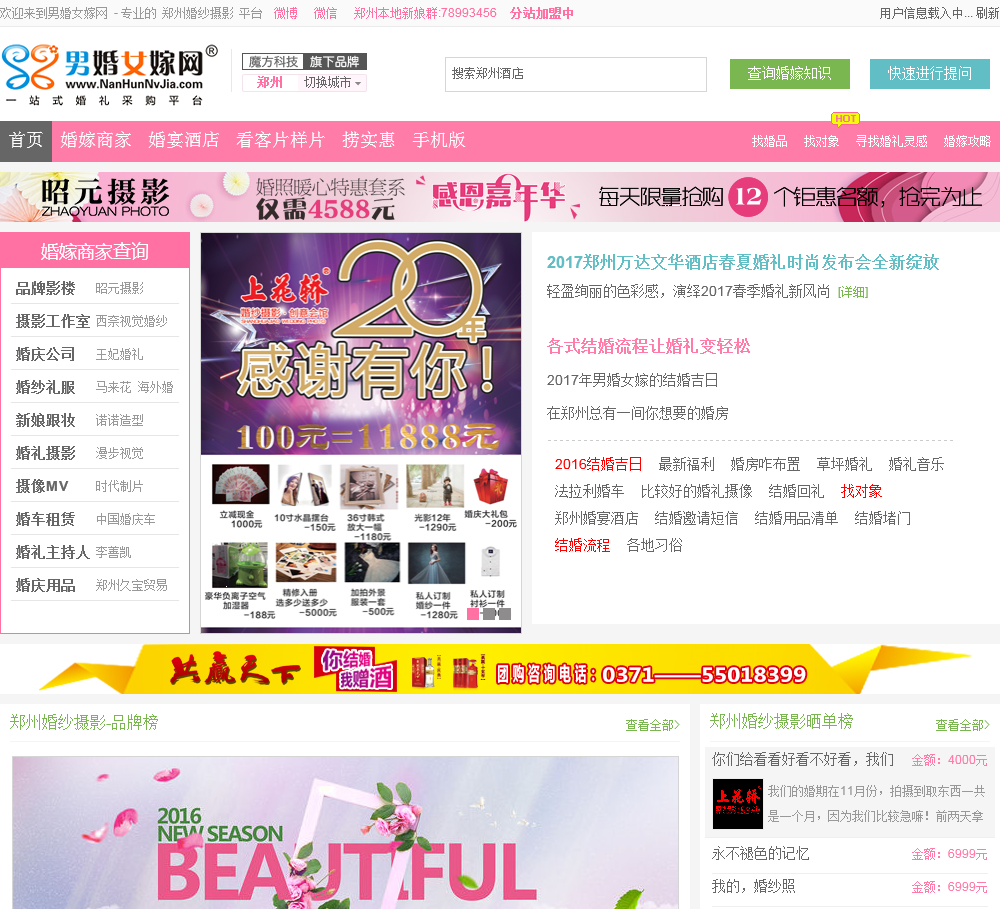Open the 婚宴酒店 navigation tab
Image resolution: width=1000 pixels, height=909 pixels.
(184, 140)
